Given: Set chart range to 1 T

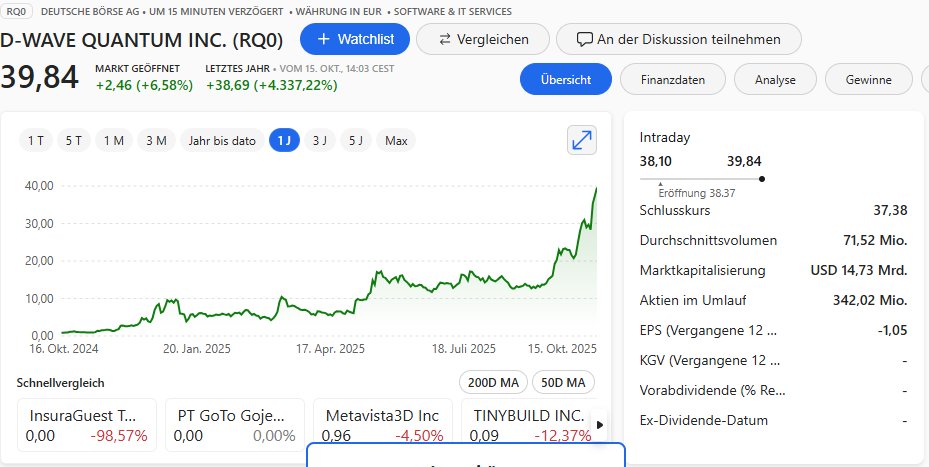Looking at the screenshot, I should (x=36, y=140).
